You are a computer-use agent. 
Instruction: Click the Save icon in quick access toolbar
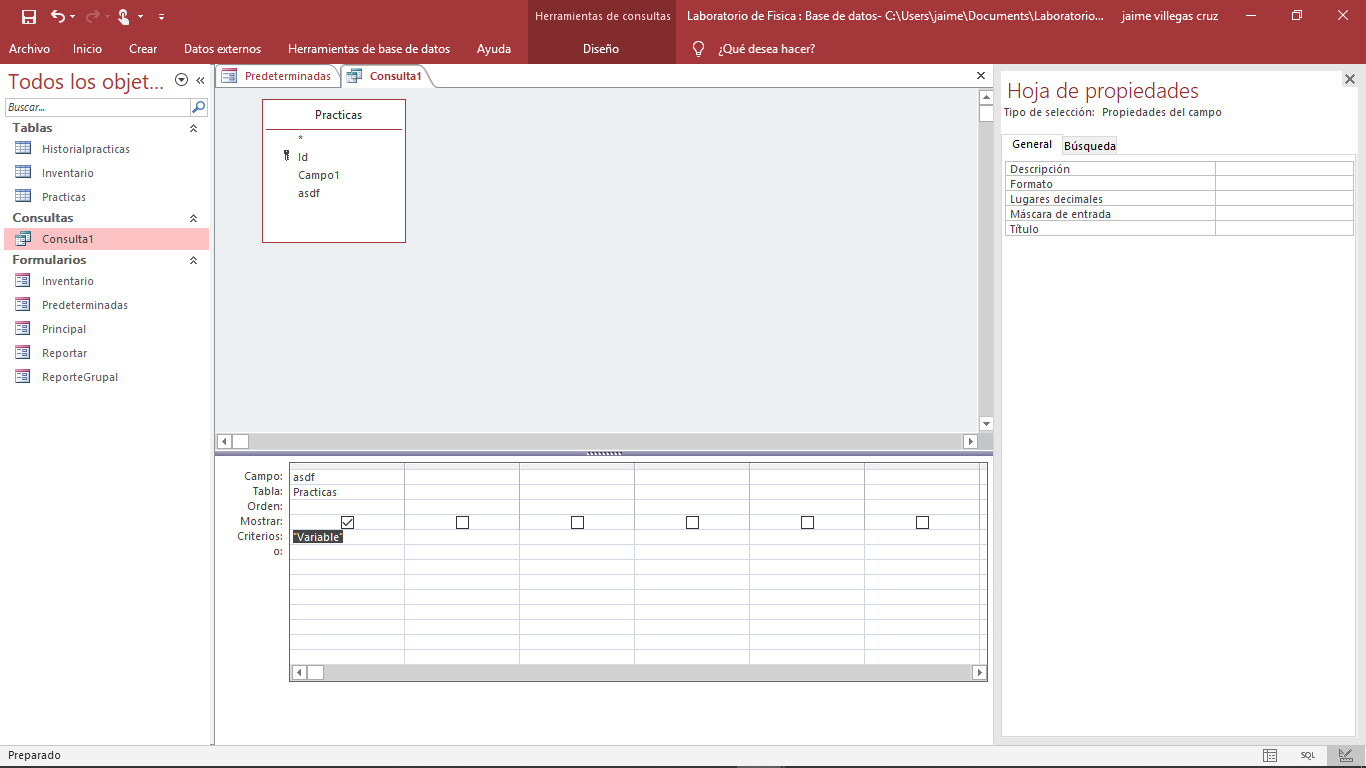pyautogui.click(x=29, y=16)
